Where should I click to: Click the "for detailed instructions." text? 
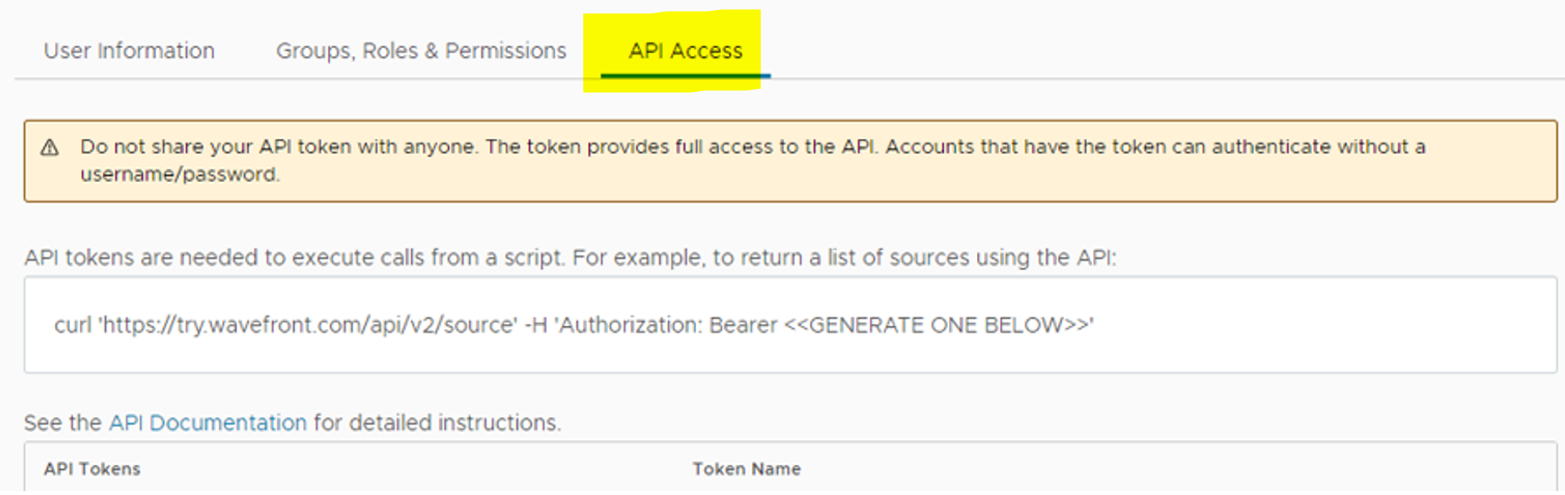point(437,423)
